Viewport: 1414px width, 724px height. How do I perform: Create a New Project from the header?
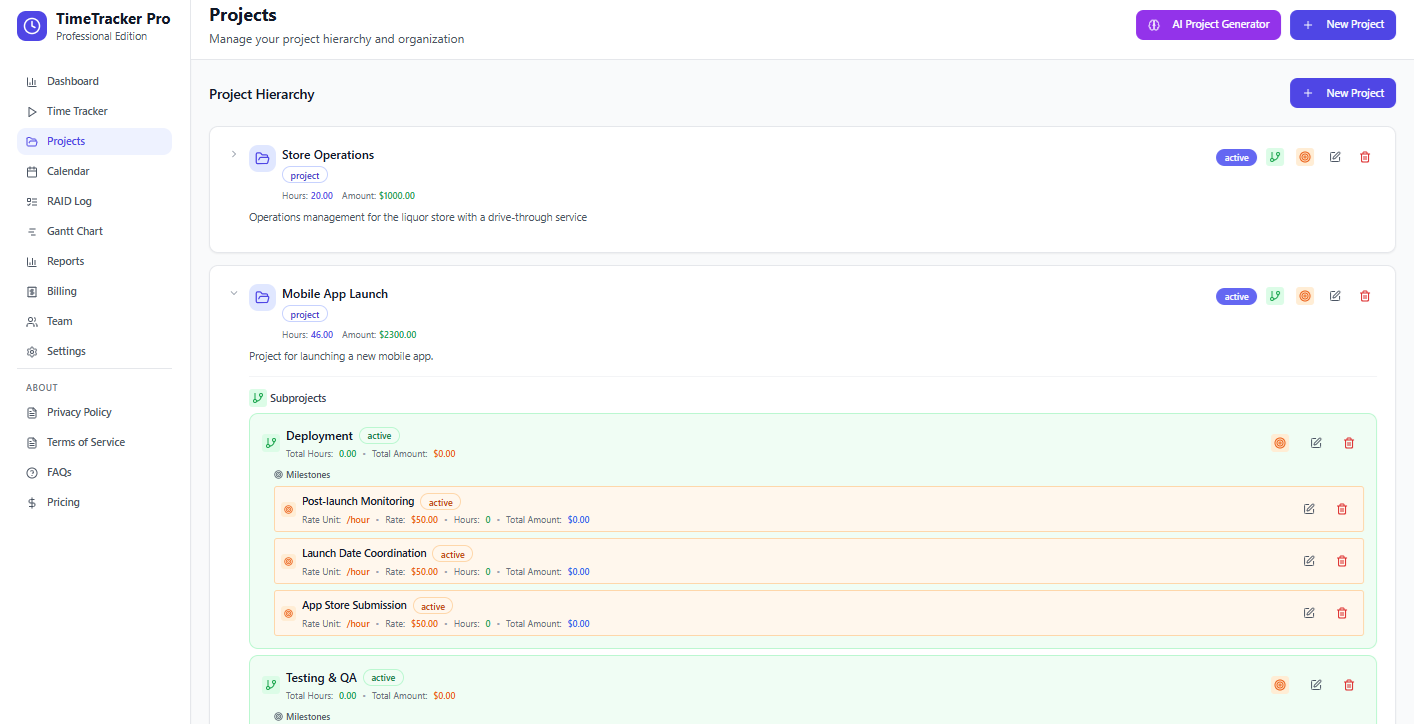tap(1343, 24)
